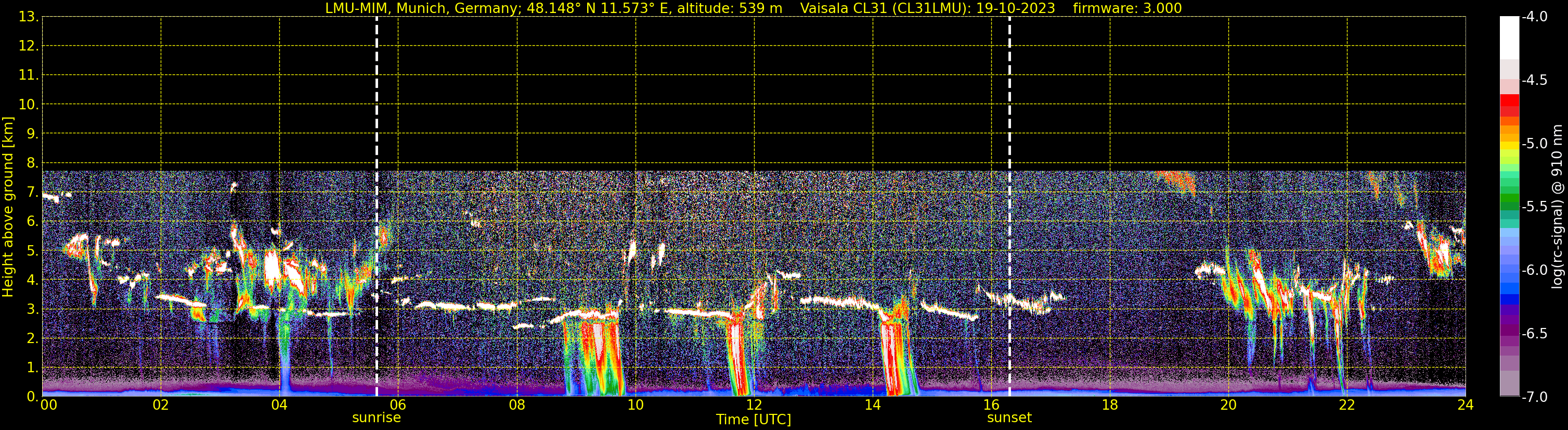Click the -4.5 colorbar tick label
Screen dimensions: 1568x430
click(1534, 80)
